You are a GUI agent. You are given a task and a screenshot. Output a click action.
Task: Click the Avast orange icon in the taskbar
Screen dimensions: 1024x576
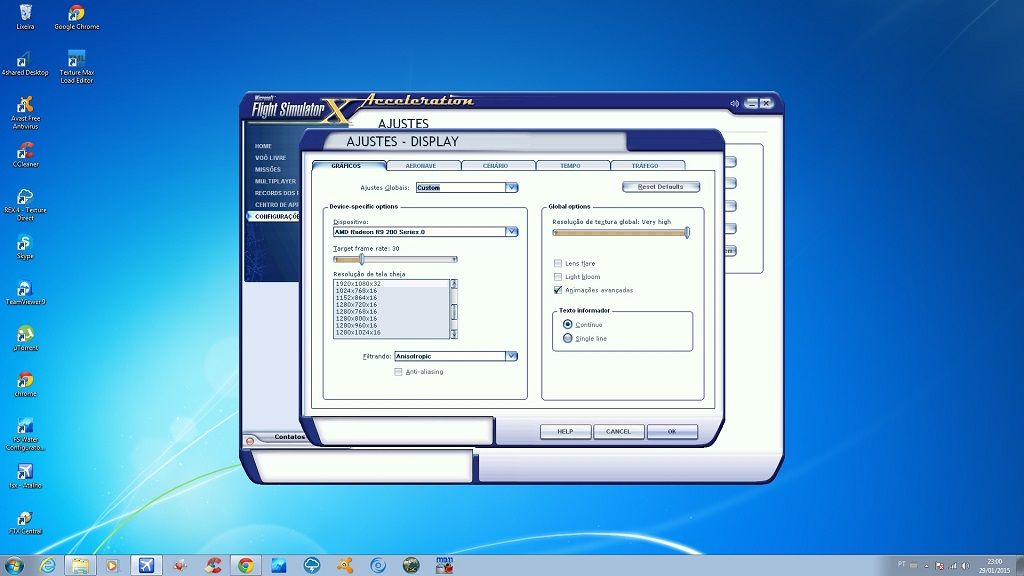pos(345,566)
